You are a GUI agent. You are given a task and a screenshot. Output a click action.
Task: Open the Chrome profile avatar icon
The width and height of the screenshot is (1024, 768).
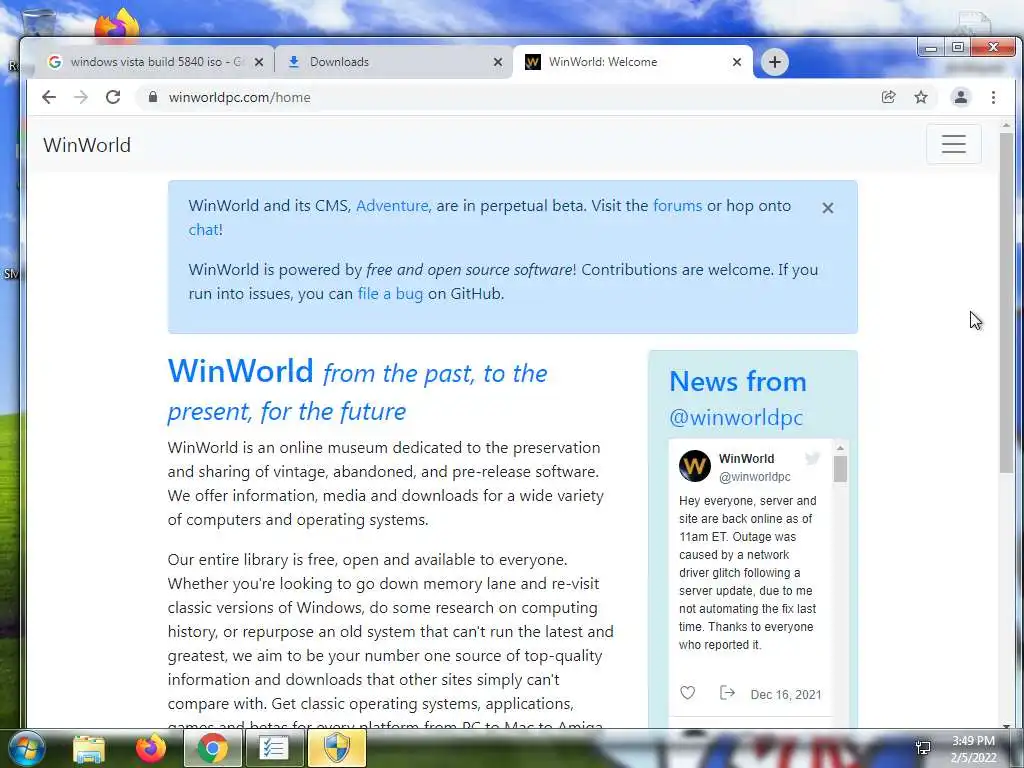point(961,97)
